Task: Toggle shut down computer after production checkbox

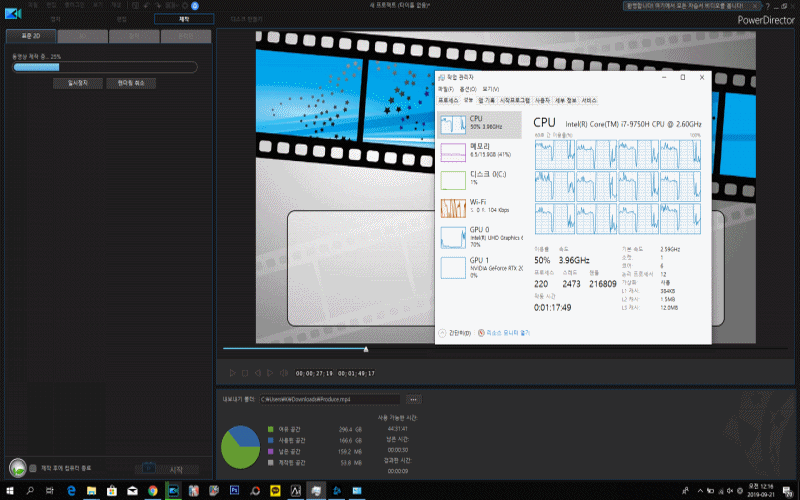Action: 33,468
